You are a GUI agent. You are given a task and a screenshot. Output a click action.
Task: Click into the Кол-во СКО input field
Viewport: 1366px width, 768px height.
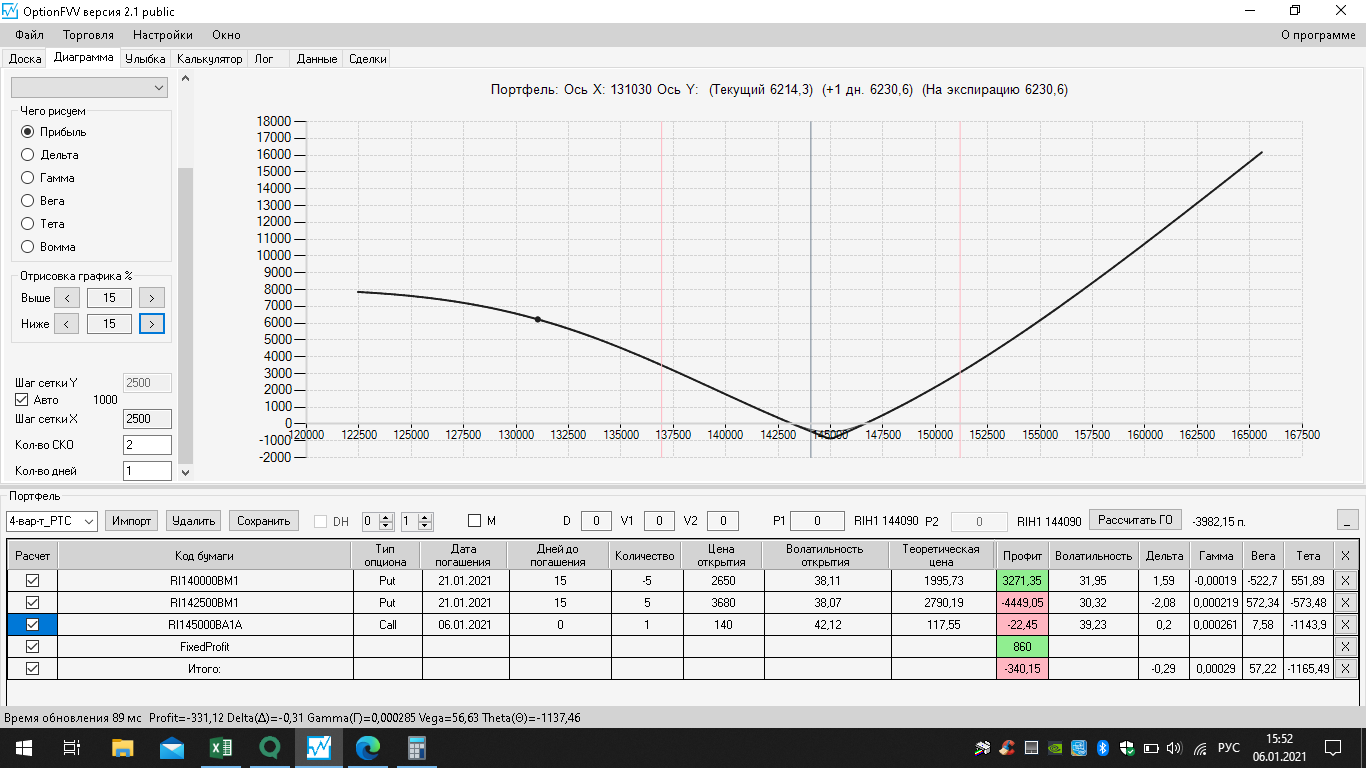point(147,445)
